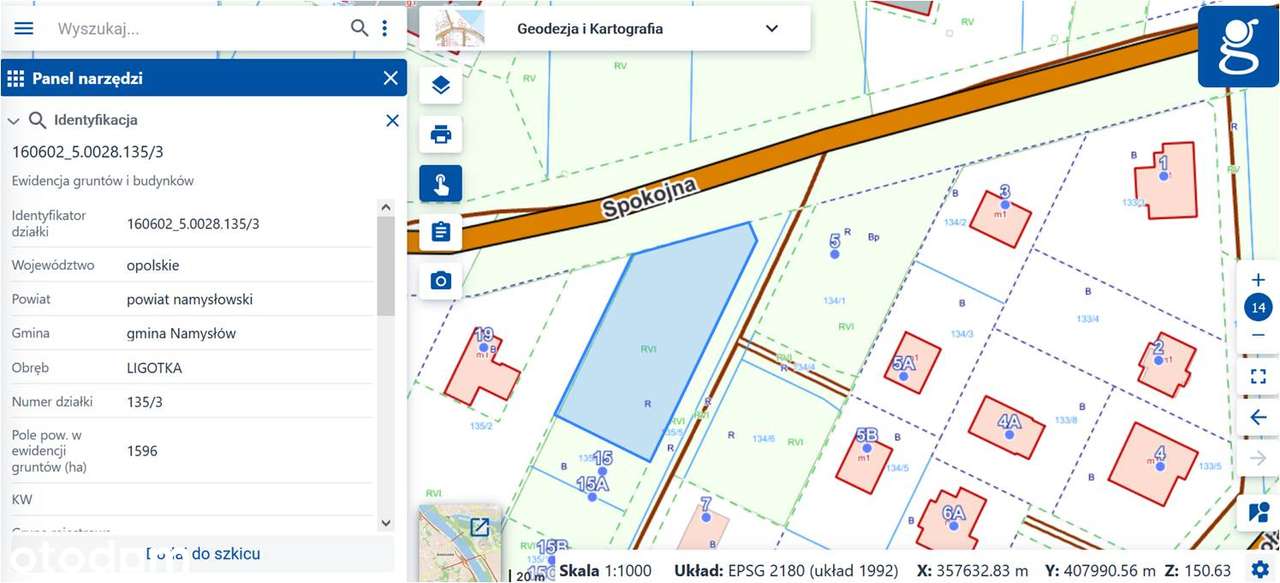The image size is (1280, 583).
Task: Click the KW row label
Action: pos(22,499)
